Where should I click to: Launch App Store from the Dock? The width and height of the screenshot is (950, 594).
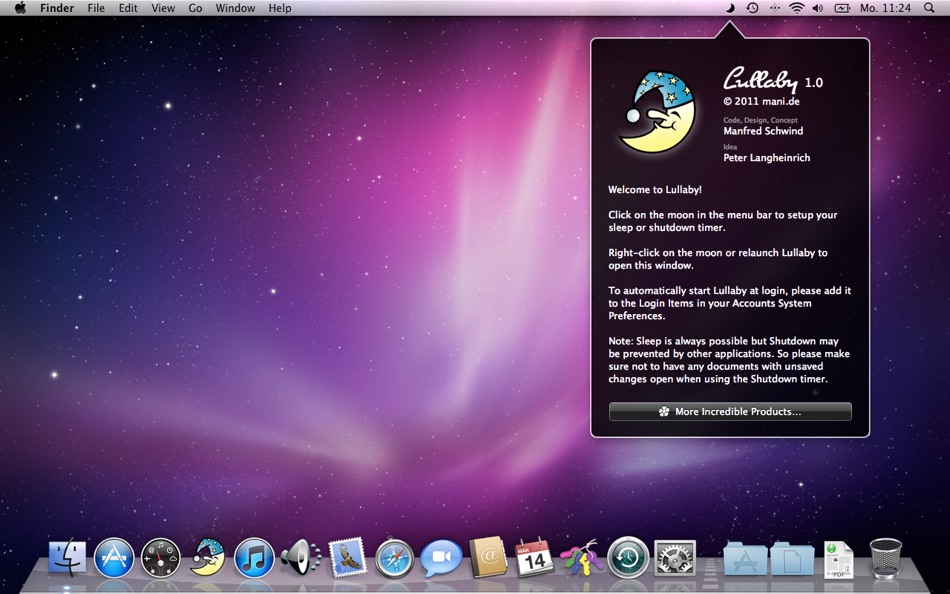114,558
